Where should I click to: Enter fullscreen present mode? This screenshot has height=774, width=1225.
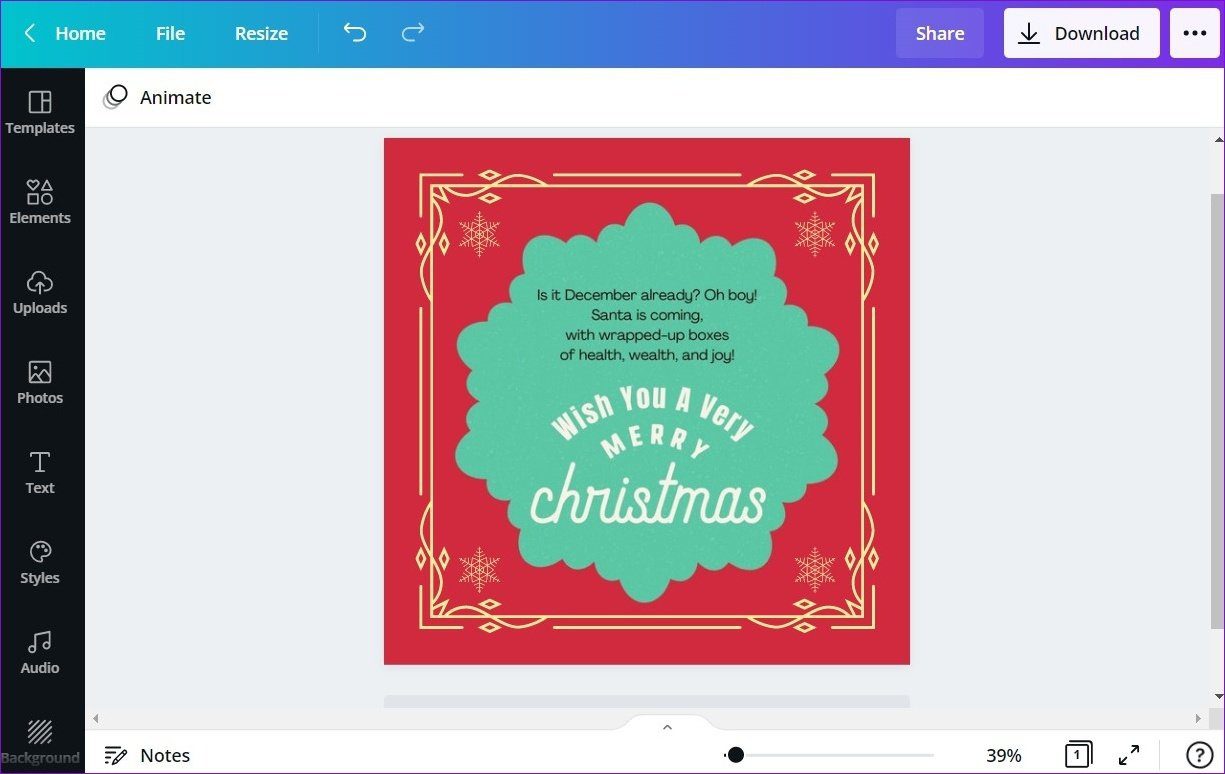pyautogui.click(x=1129, y=755)
